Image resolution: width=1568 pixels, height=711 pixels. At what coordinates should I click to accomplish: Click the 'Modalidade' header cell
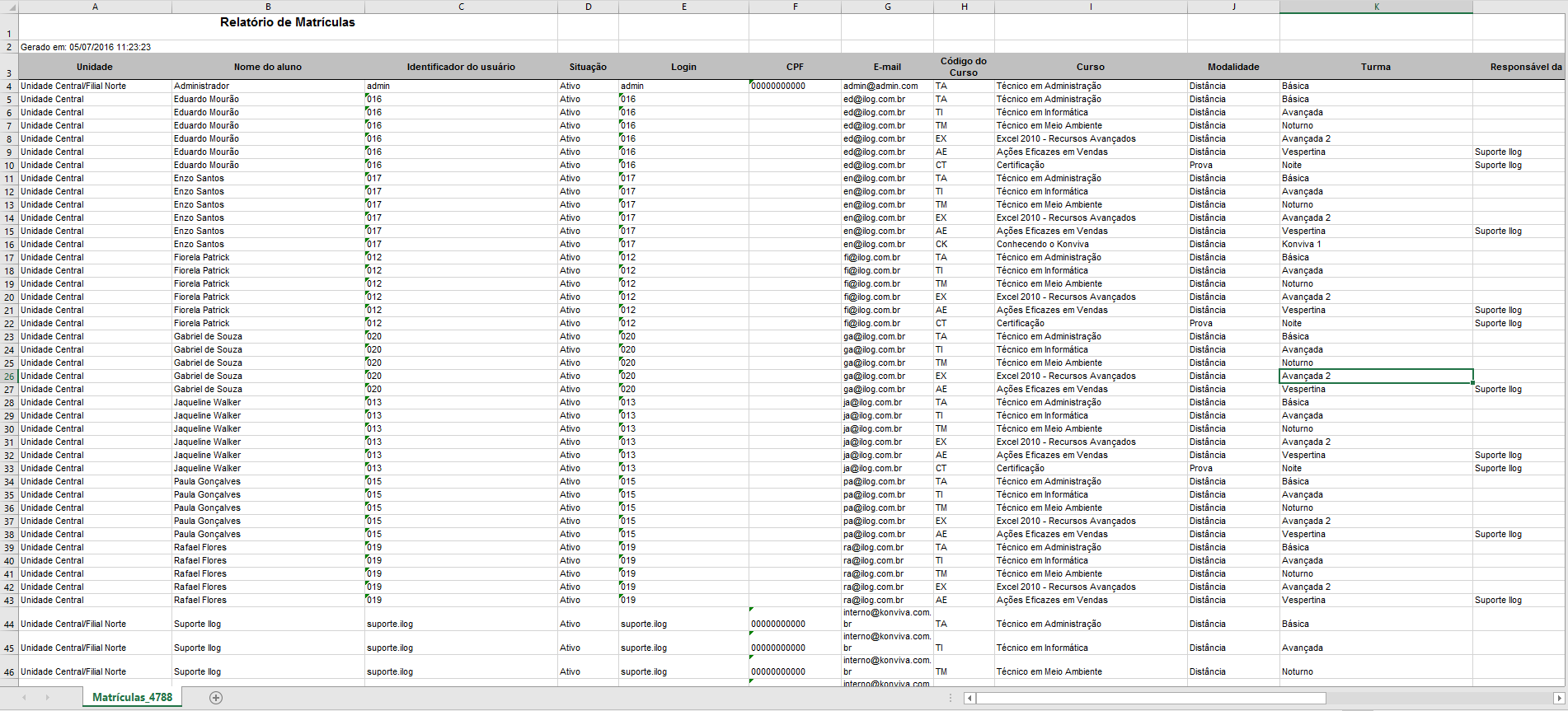(1233, 67)
